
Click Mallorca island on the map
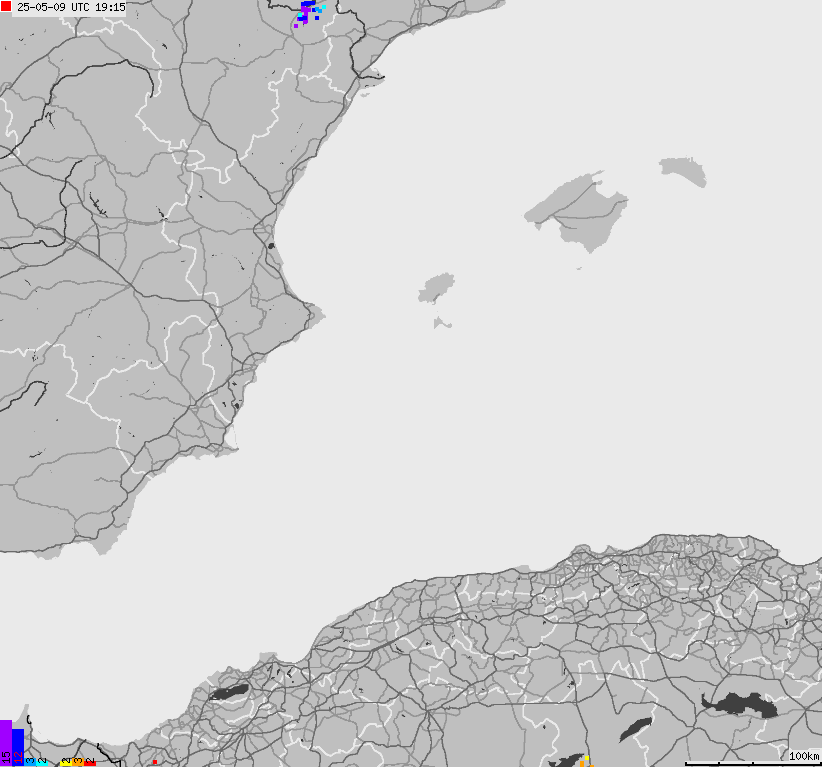[581, 211]
